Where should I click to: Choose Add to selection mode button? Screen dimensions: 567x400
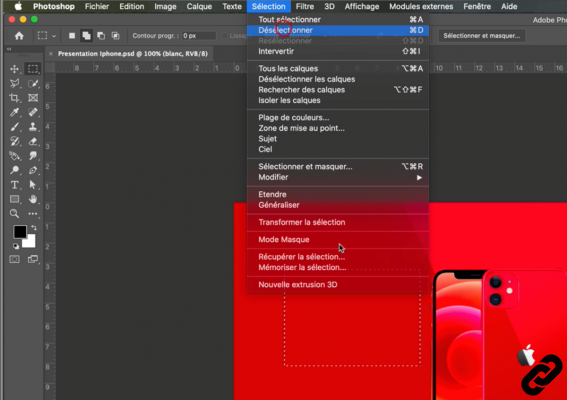pos(86,35)
